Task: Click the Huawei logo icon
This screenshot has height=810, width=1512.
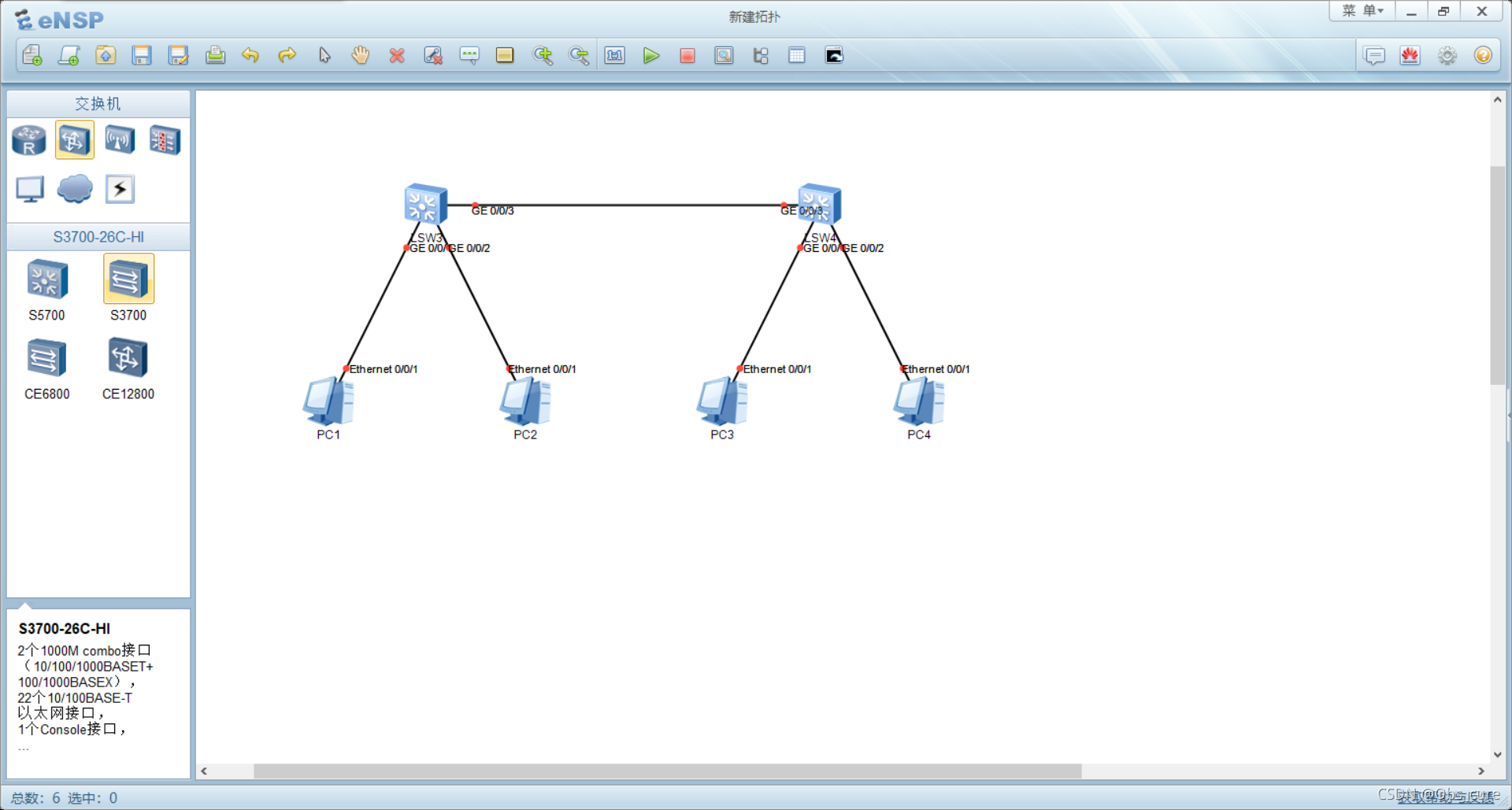Action: pyautogui.click(x=1410, y=56)
